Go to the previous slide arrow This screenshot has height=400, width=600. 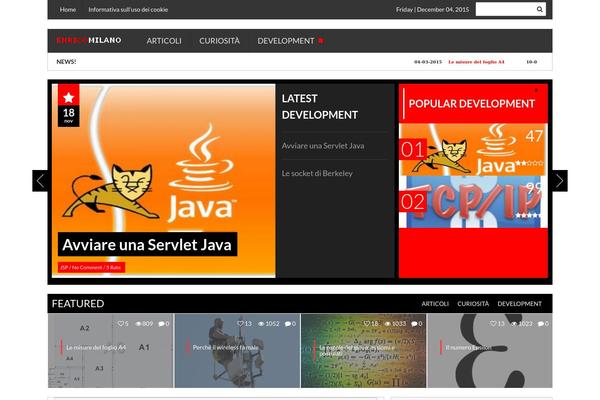(x=40, y=181)
